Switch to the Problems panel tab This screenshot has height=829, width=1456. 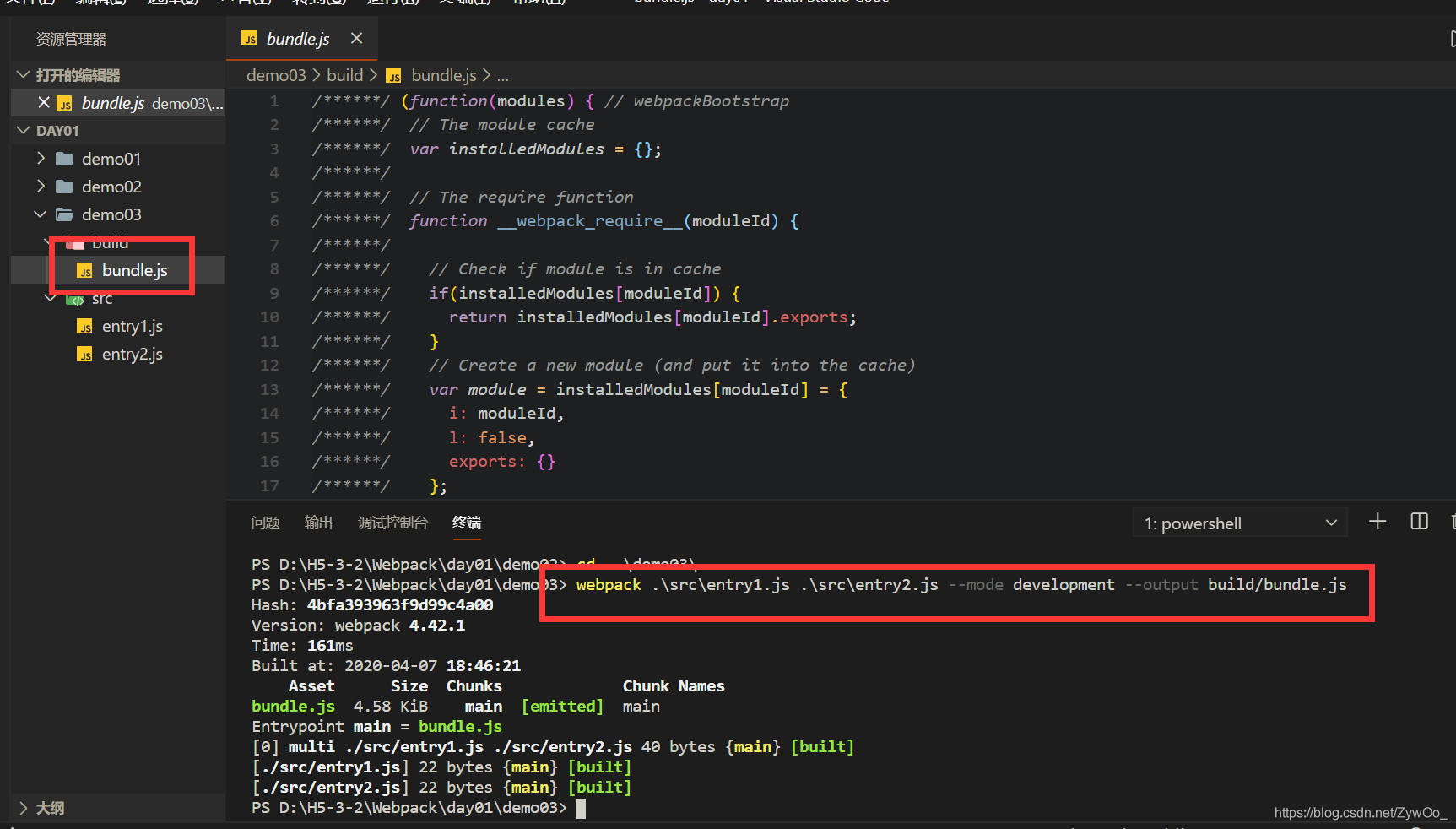(265, 523)
